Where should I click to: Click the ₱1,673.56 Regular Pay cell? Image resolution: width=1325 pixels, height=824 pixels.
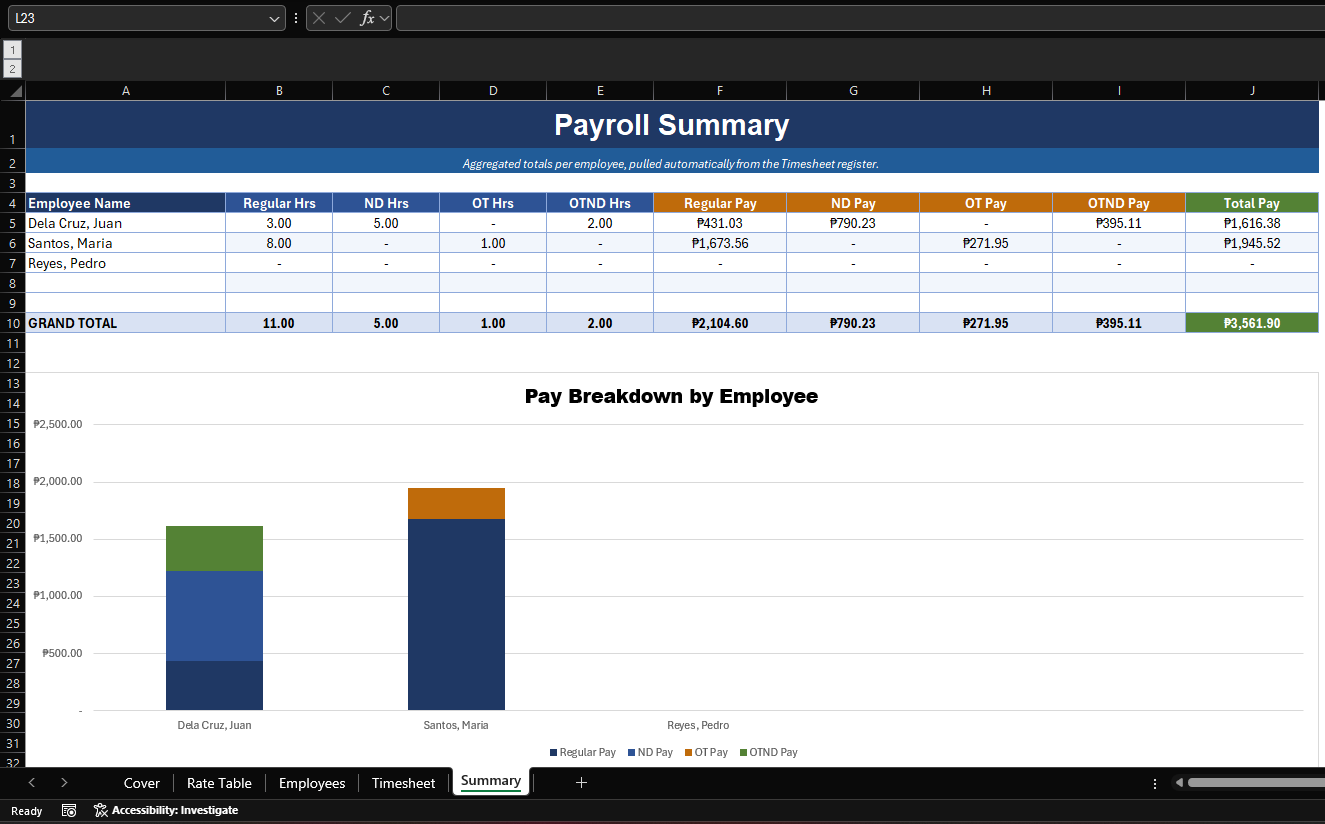click(720, 243)
